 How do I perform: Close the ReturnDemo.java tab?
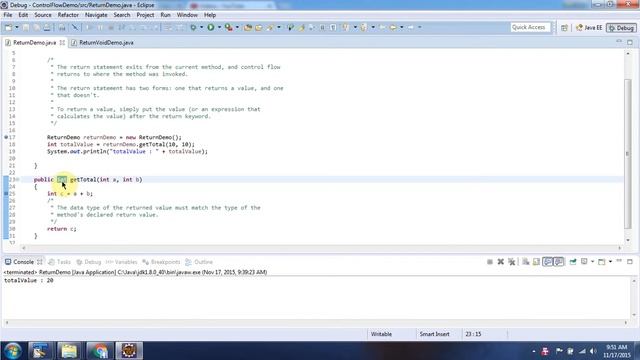pos(62,42)
